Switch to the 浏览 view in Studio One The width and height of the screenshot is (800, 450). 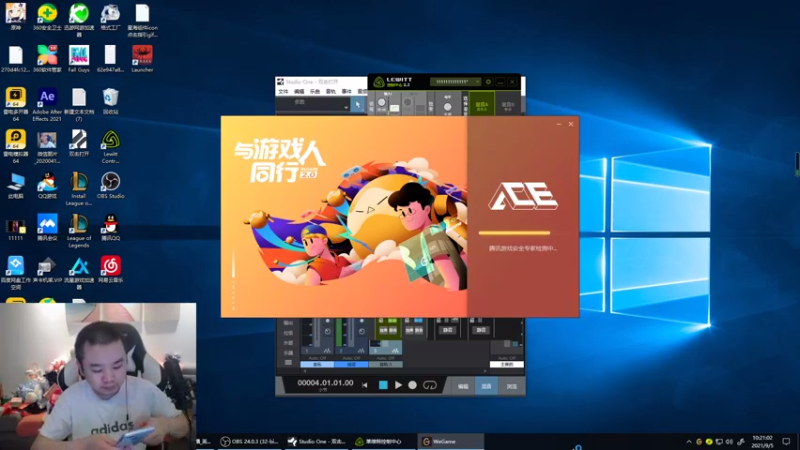[x=511, y=386]
